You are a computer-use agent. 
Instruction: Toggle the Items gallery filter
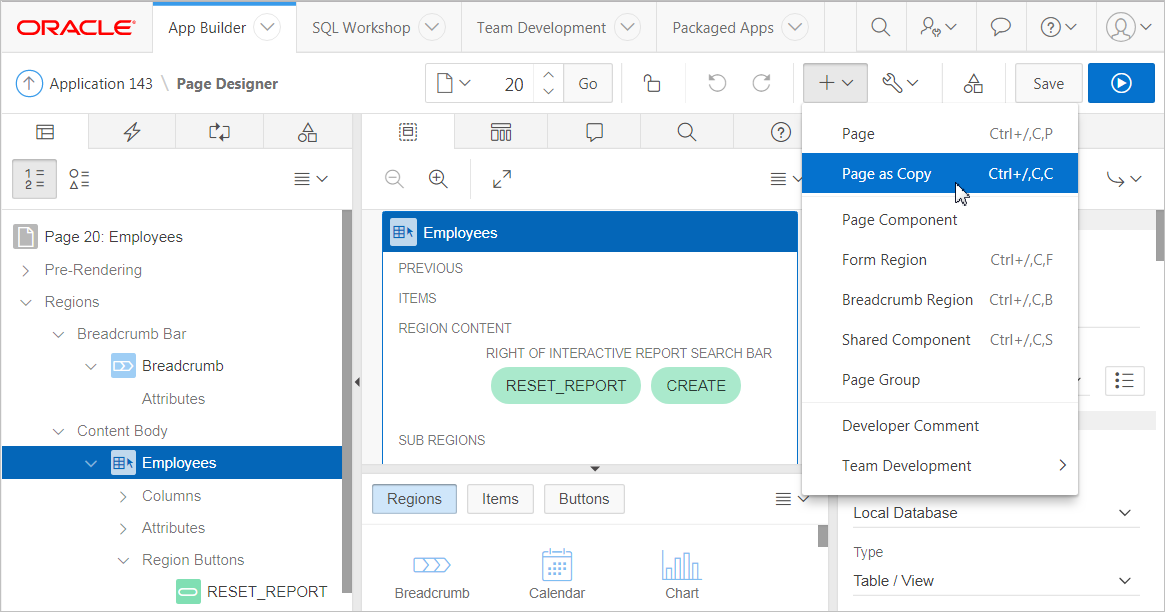pos(500,499)
